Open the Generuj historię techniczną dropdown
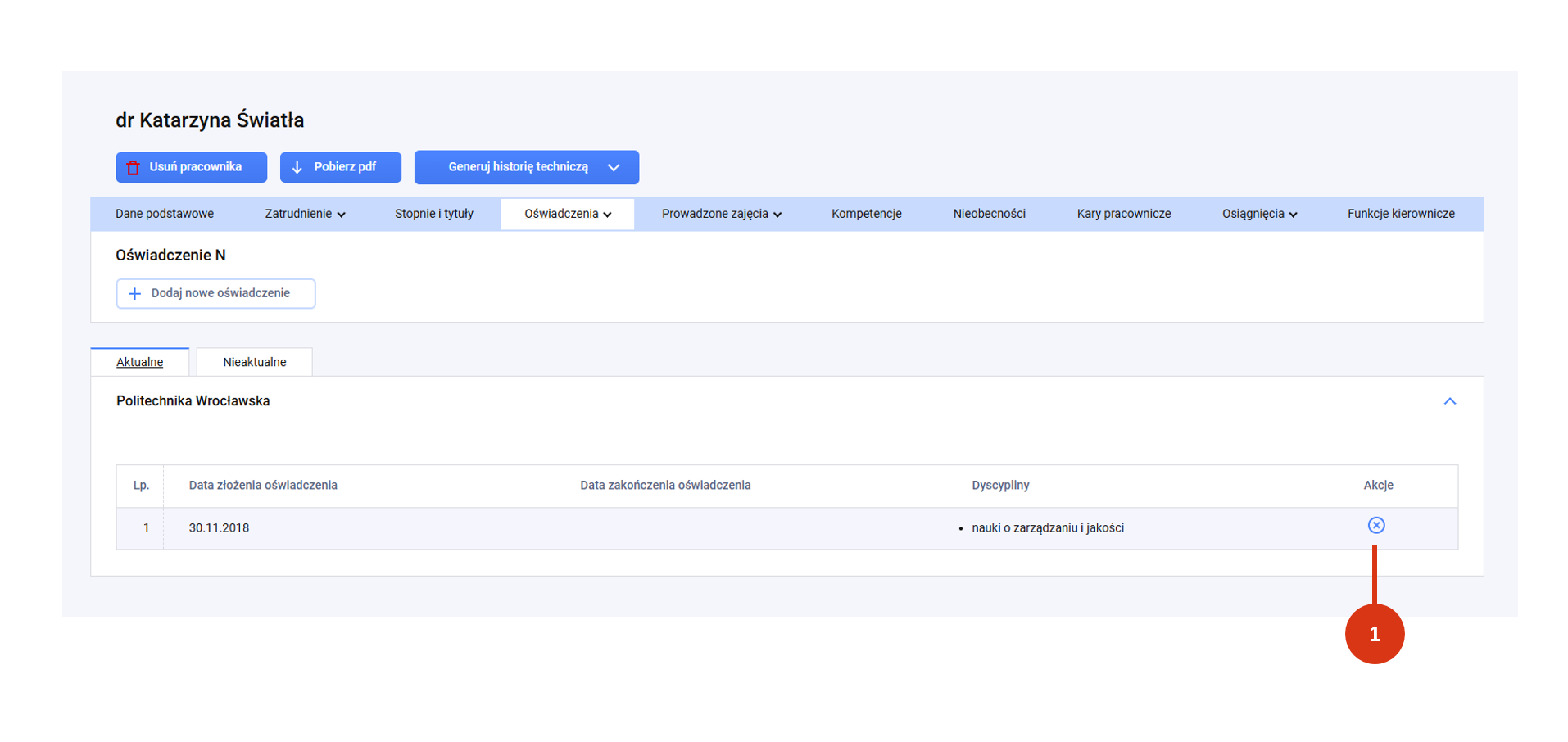The image size is (1568, 742). [x=527, y=167]
